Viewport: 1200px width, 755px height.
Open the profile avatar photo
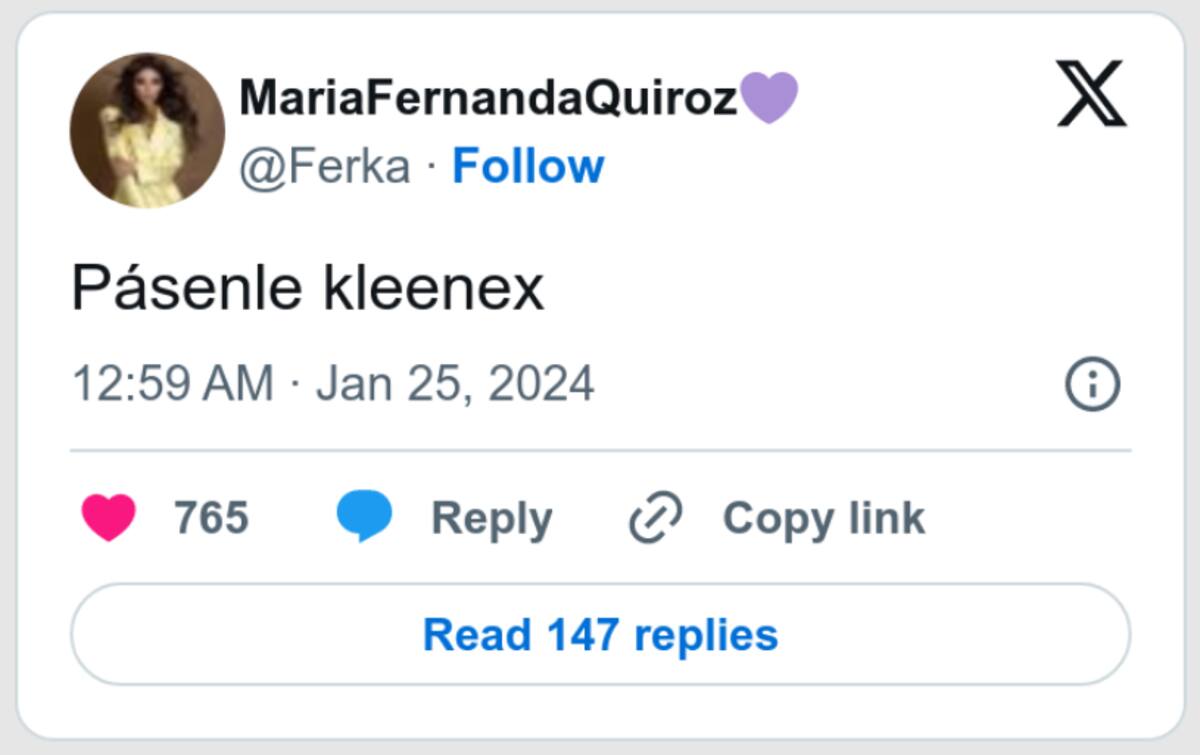(147, 131)
